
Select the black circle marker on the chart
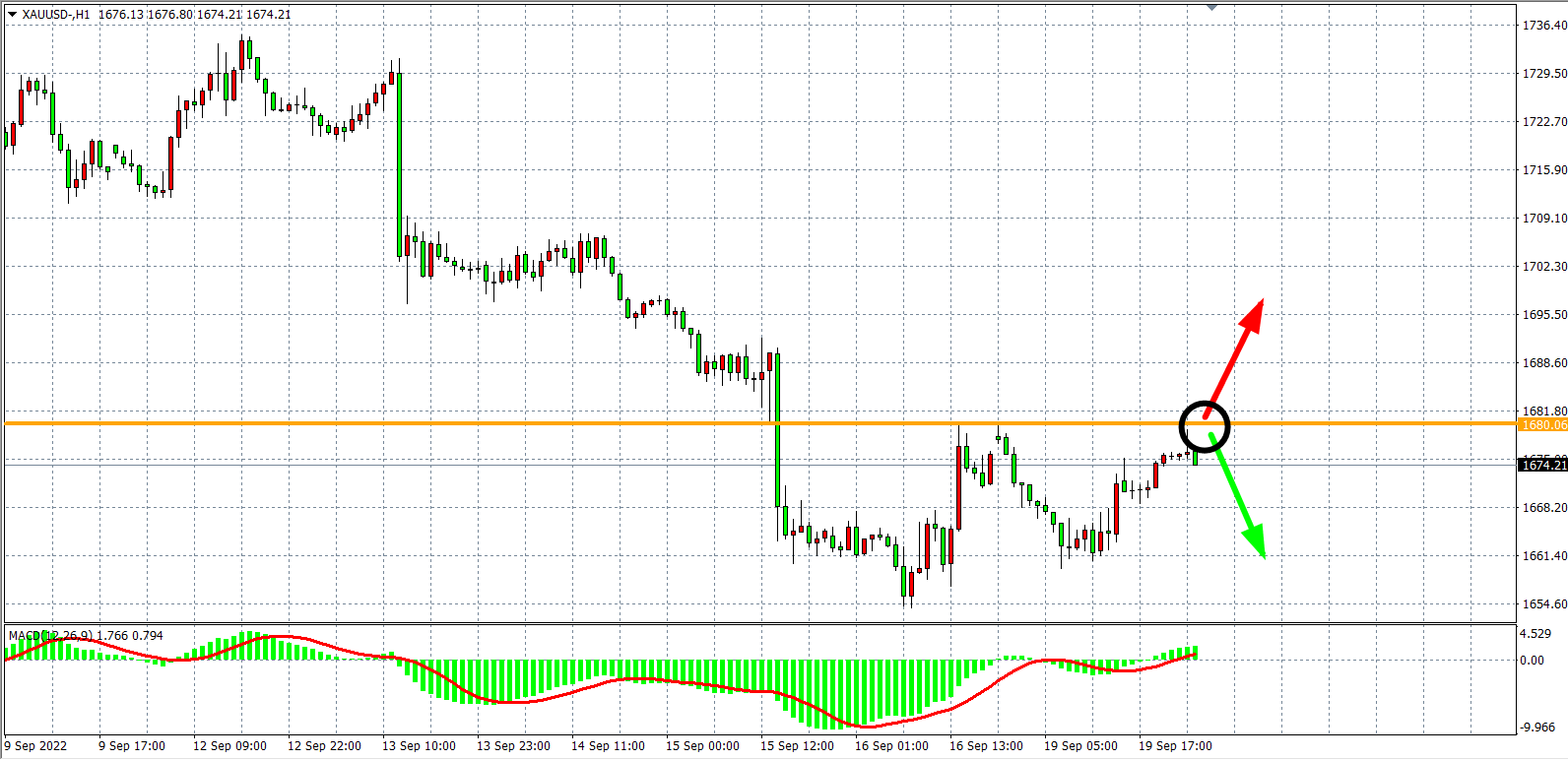pos(1205,426)
